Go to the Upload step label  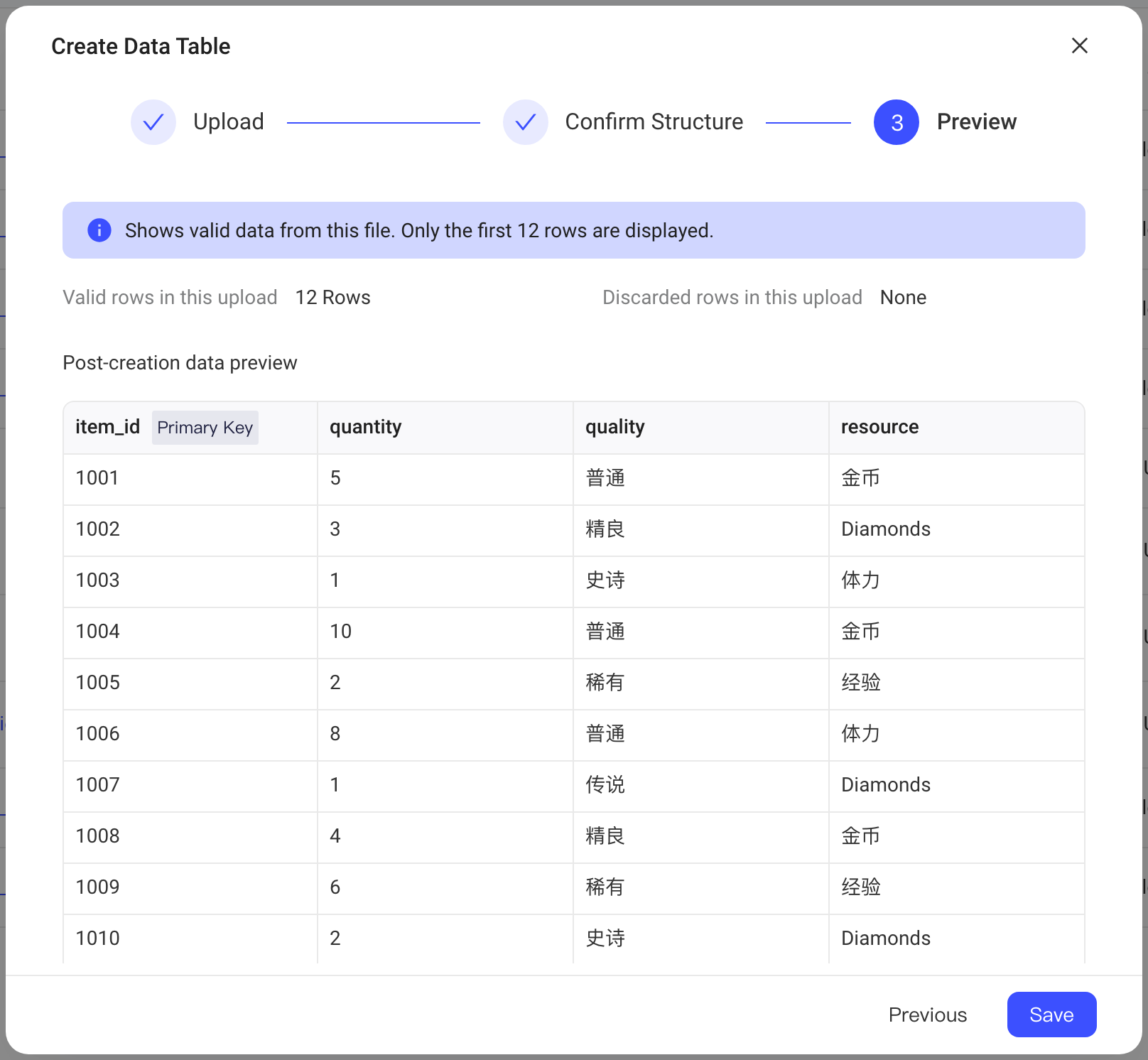[x=229, y=121]
